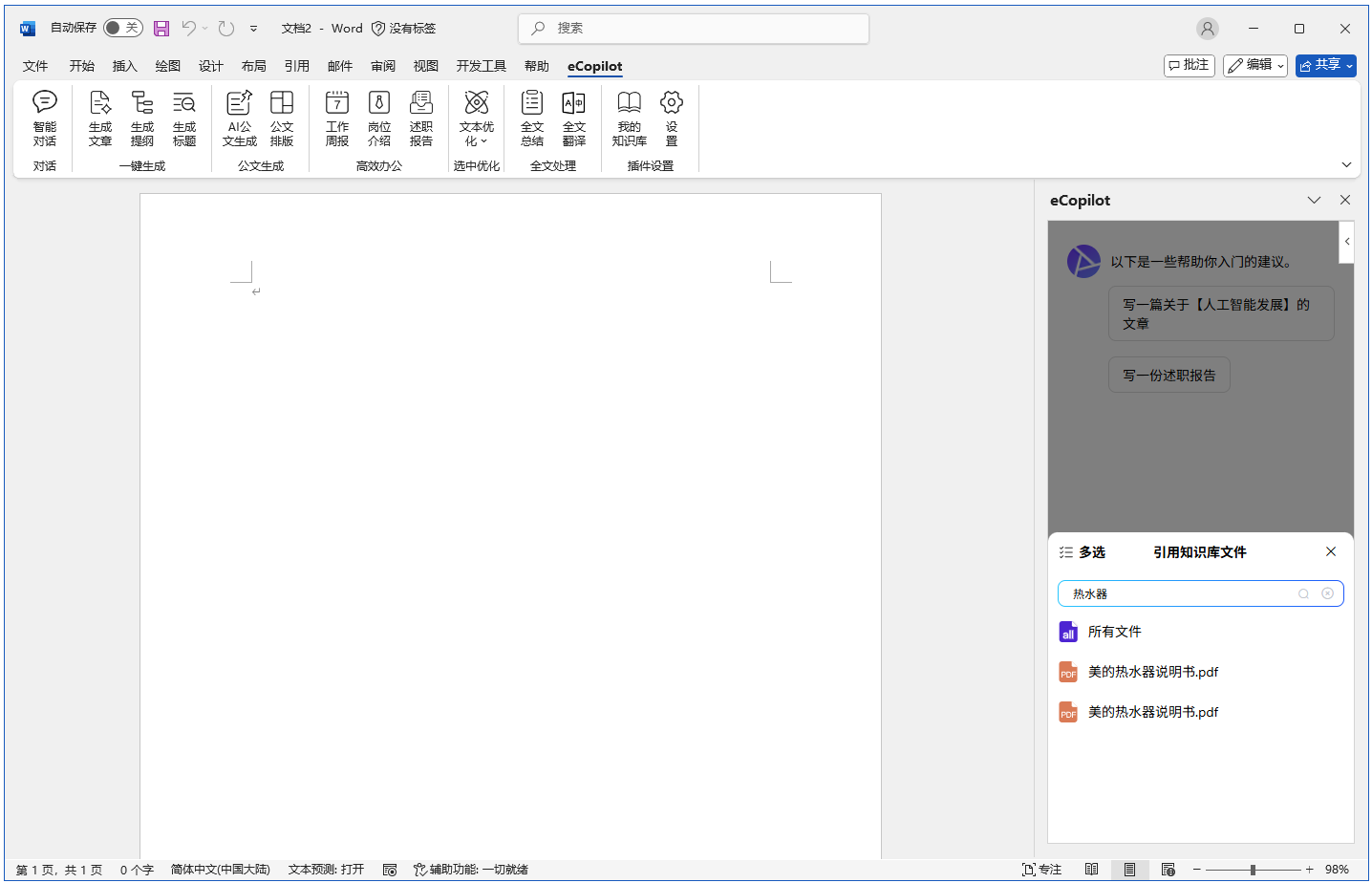Open 我的知识库 knowledge base
1372x883 pixels.
(x=630, y=118)
